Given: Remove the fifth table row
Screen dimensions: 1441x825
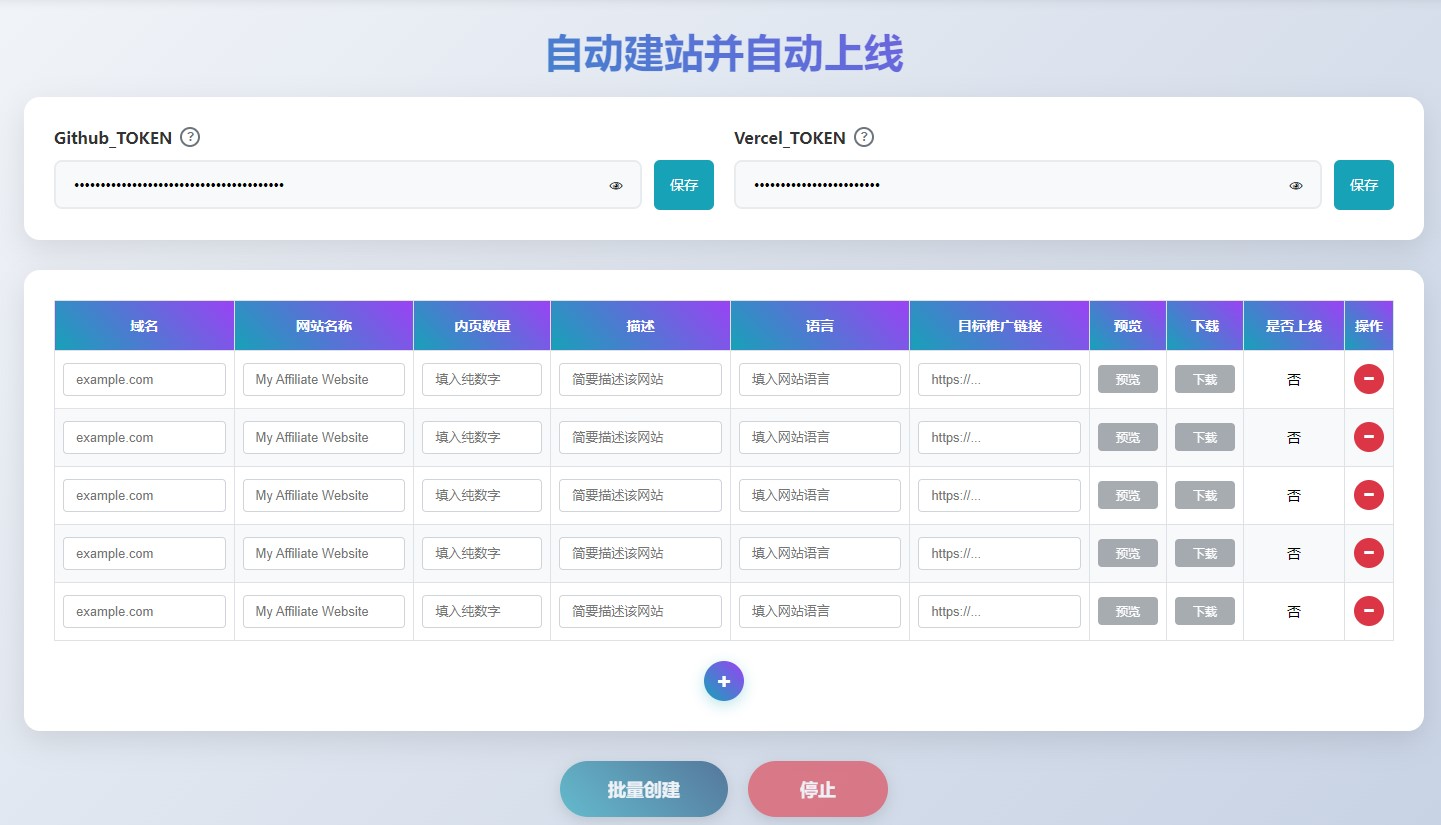Looking at the screenshot, I should click(1369, 611).
